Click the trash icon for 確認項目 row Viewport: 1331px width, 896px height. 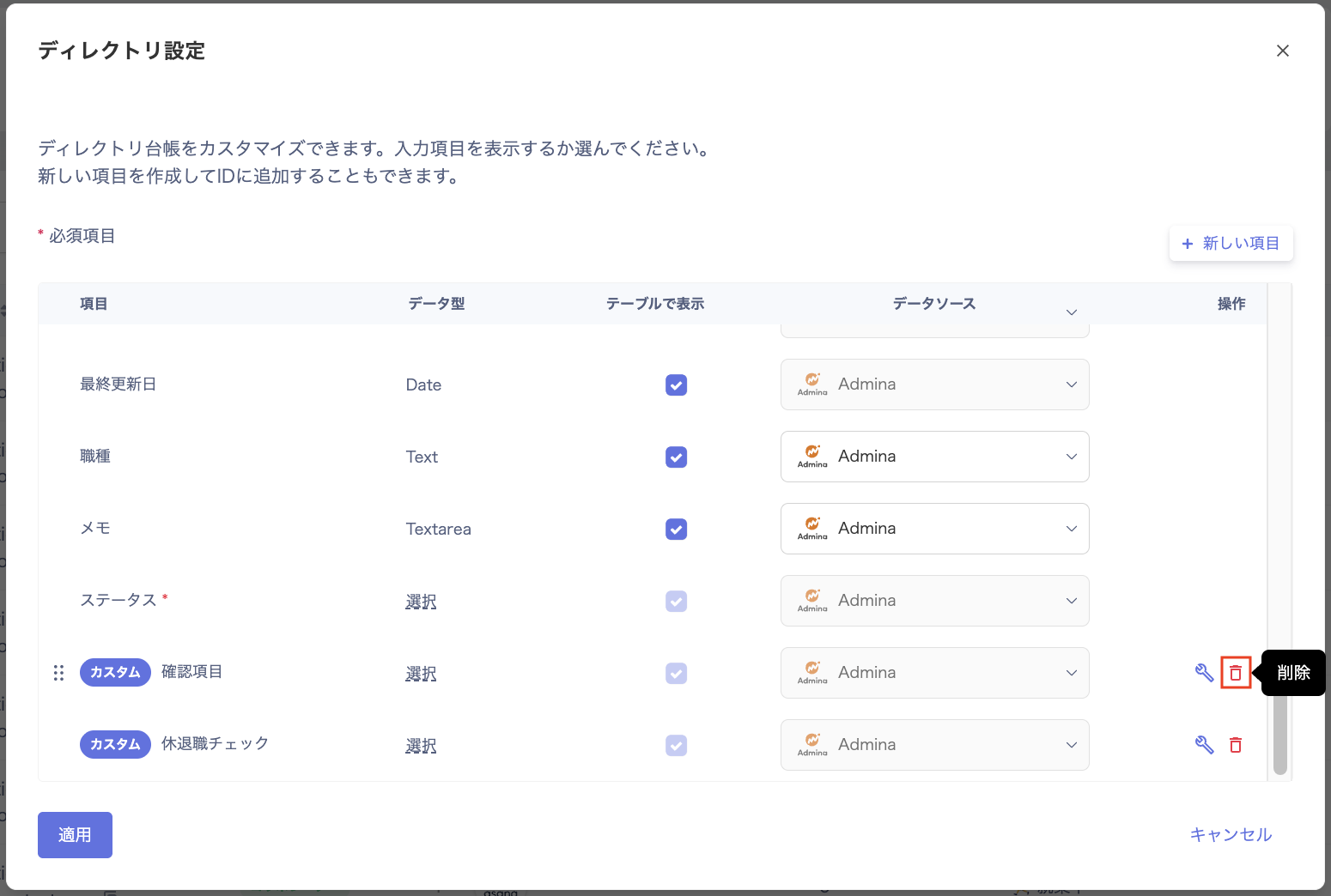[x=1235, y=673]
